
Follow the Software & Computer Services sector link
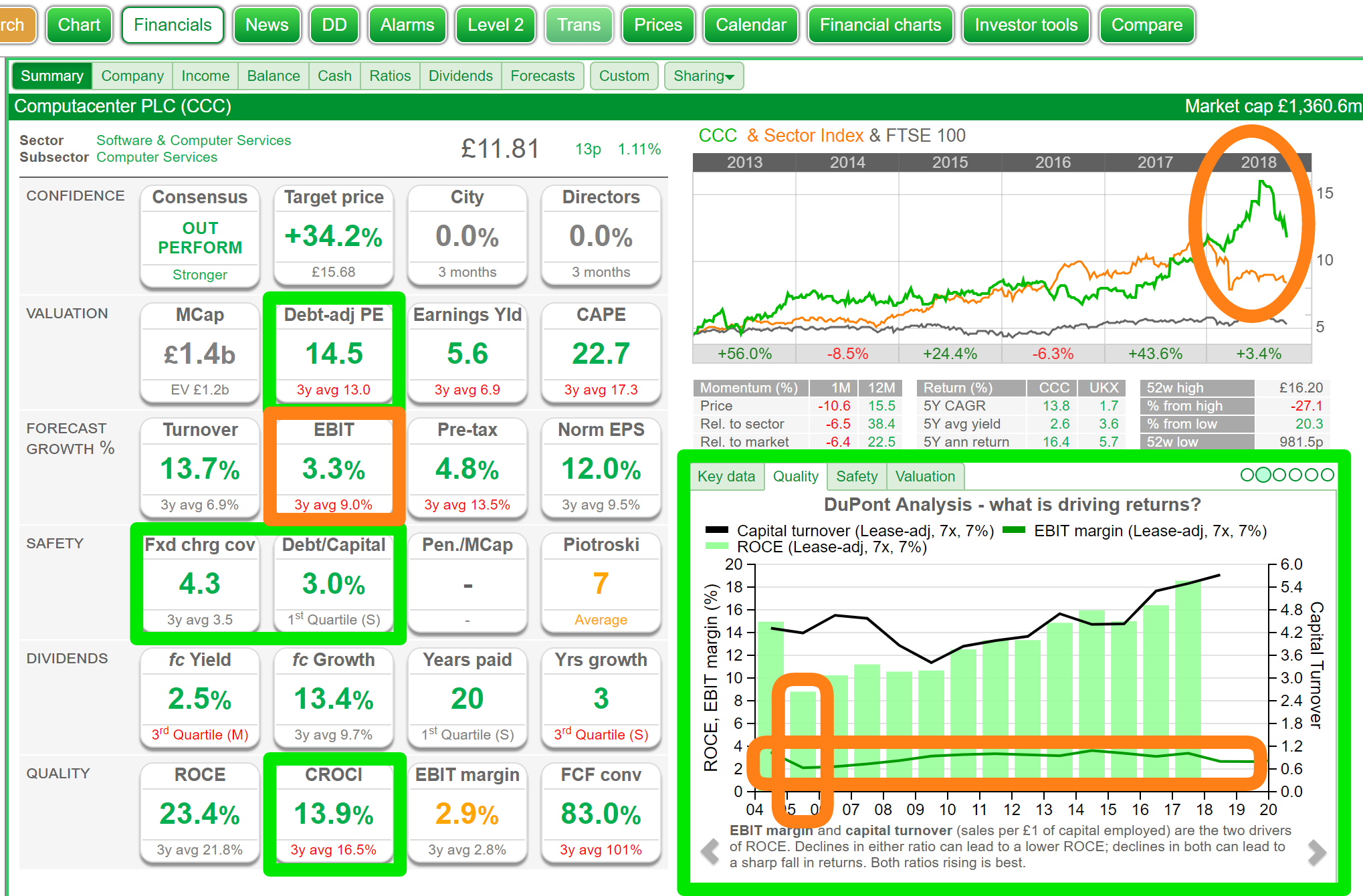193,140
